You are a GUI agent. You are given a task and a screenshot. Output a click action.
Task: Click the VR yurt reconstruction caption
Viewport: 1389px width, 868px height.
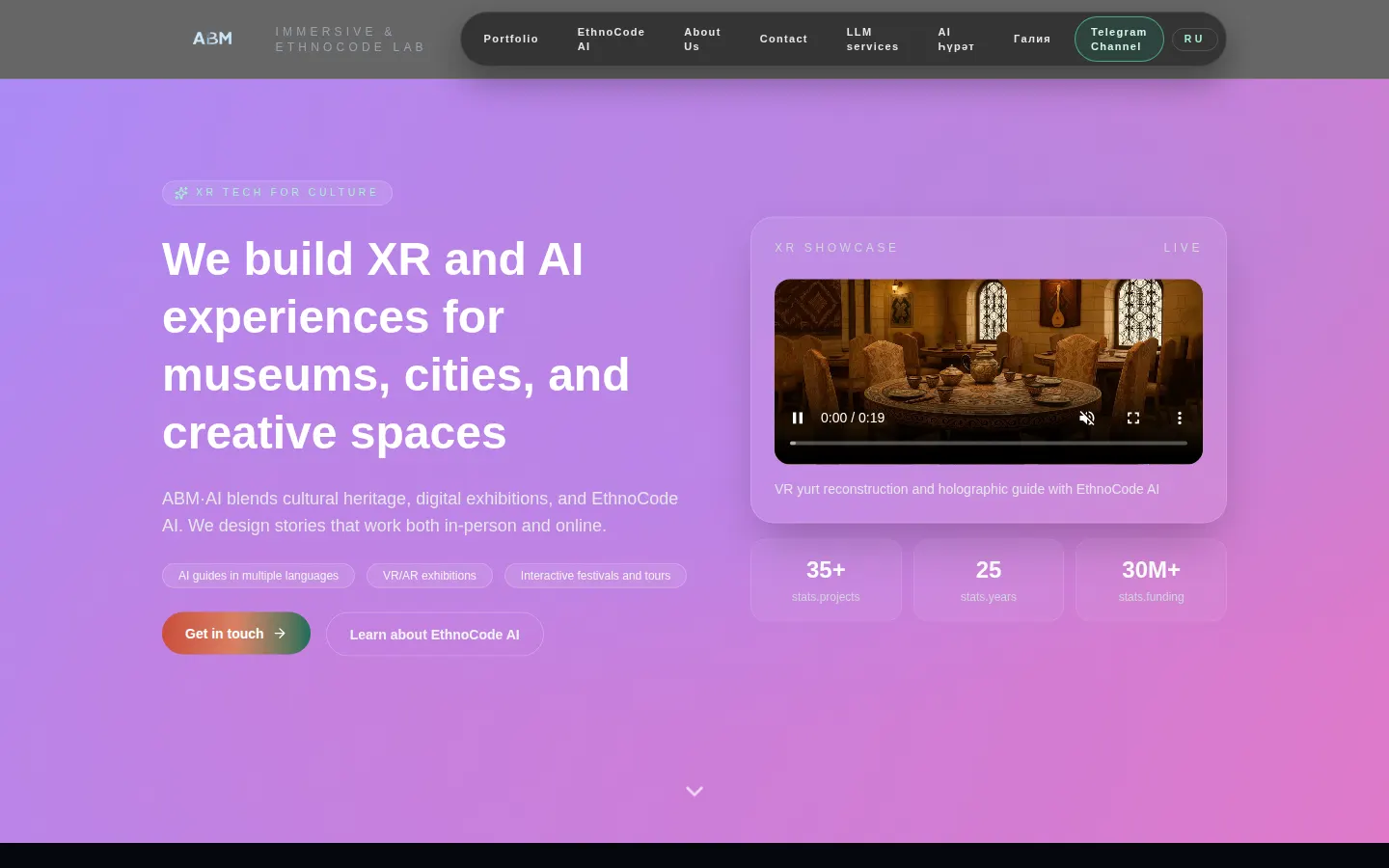(x=967, y=489)
